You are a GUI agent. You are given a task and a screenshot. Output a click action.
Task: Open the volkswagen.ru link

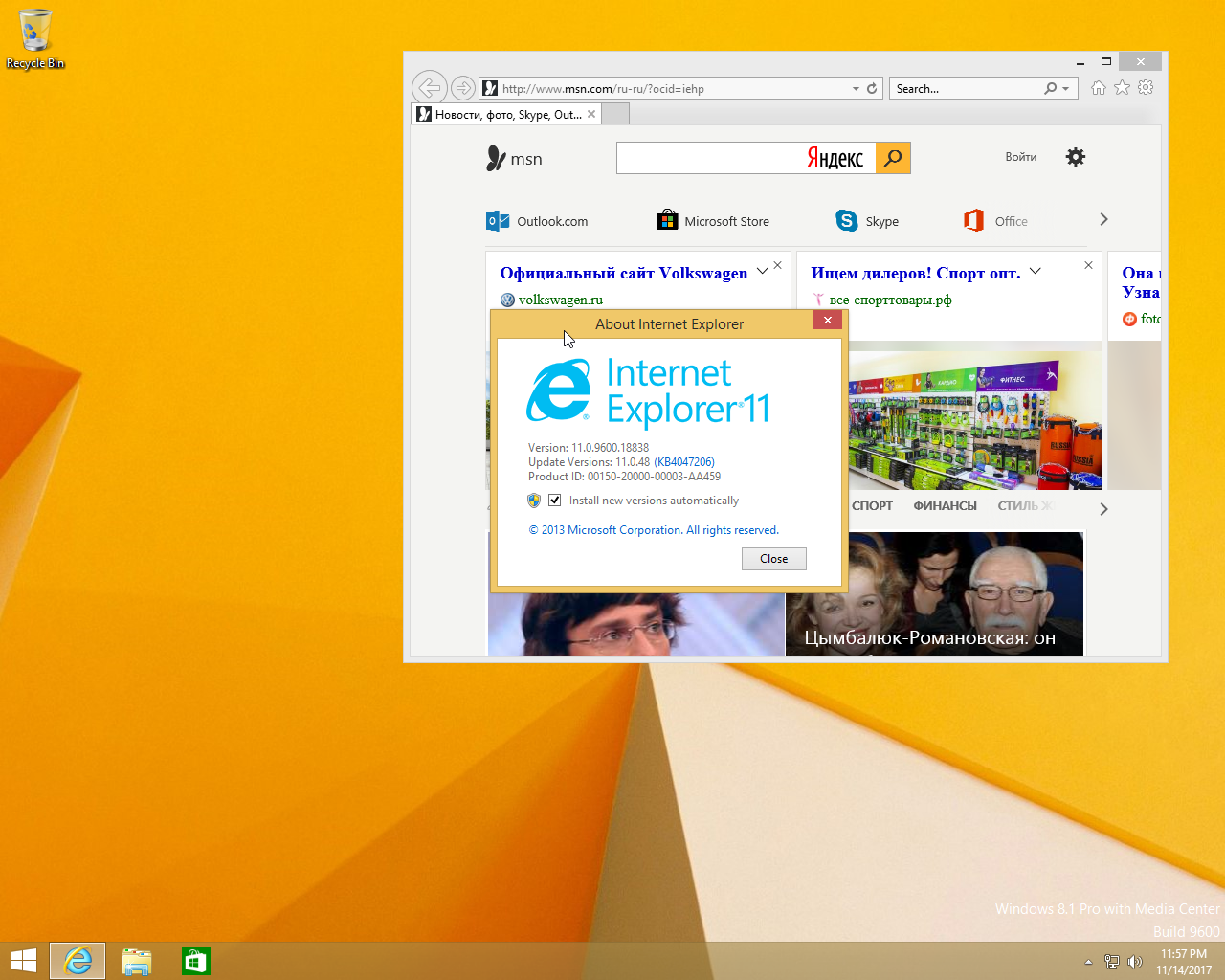(x=561, y=300)
